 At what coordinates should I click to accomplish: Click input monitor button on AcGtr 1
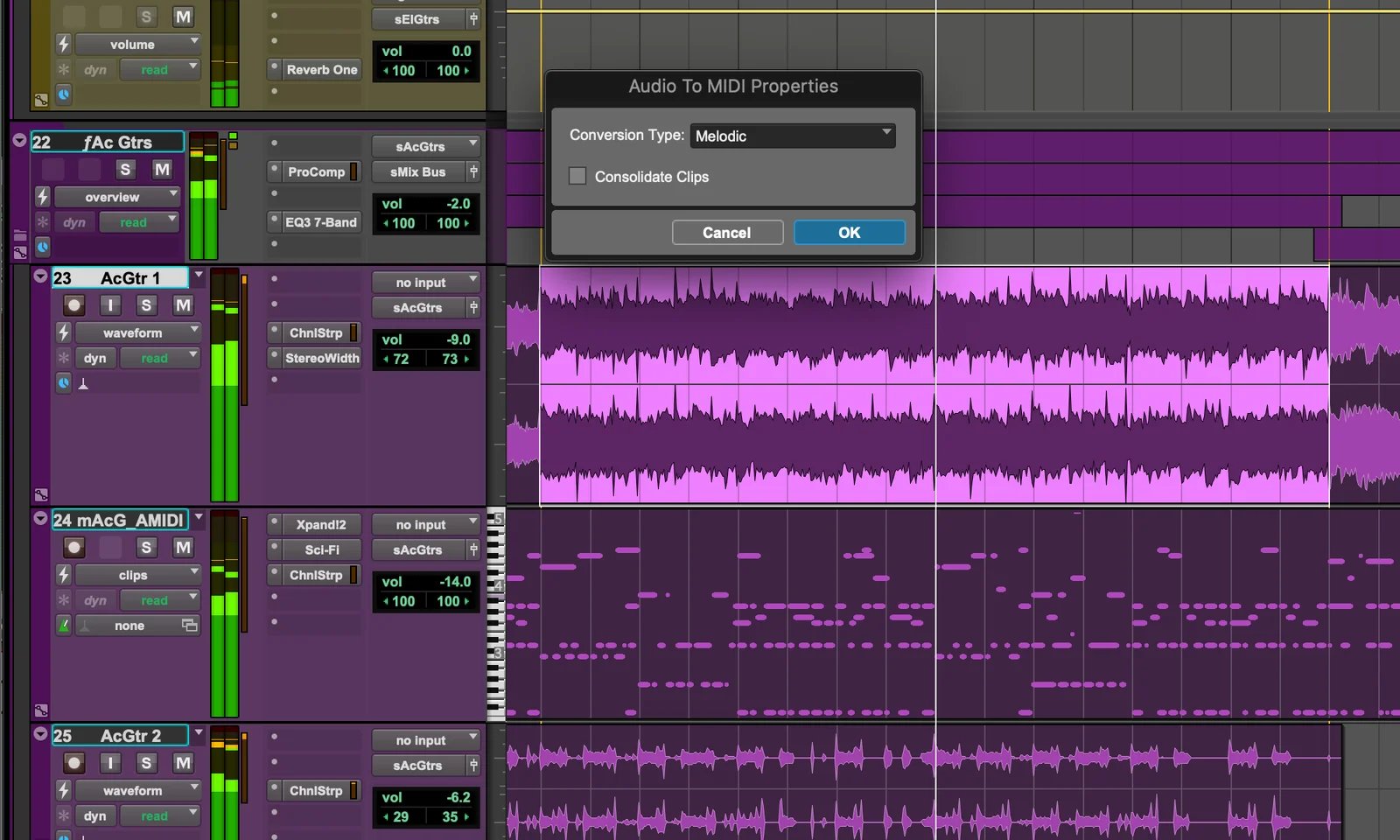110,305
